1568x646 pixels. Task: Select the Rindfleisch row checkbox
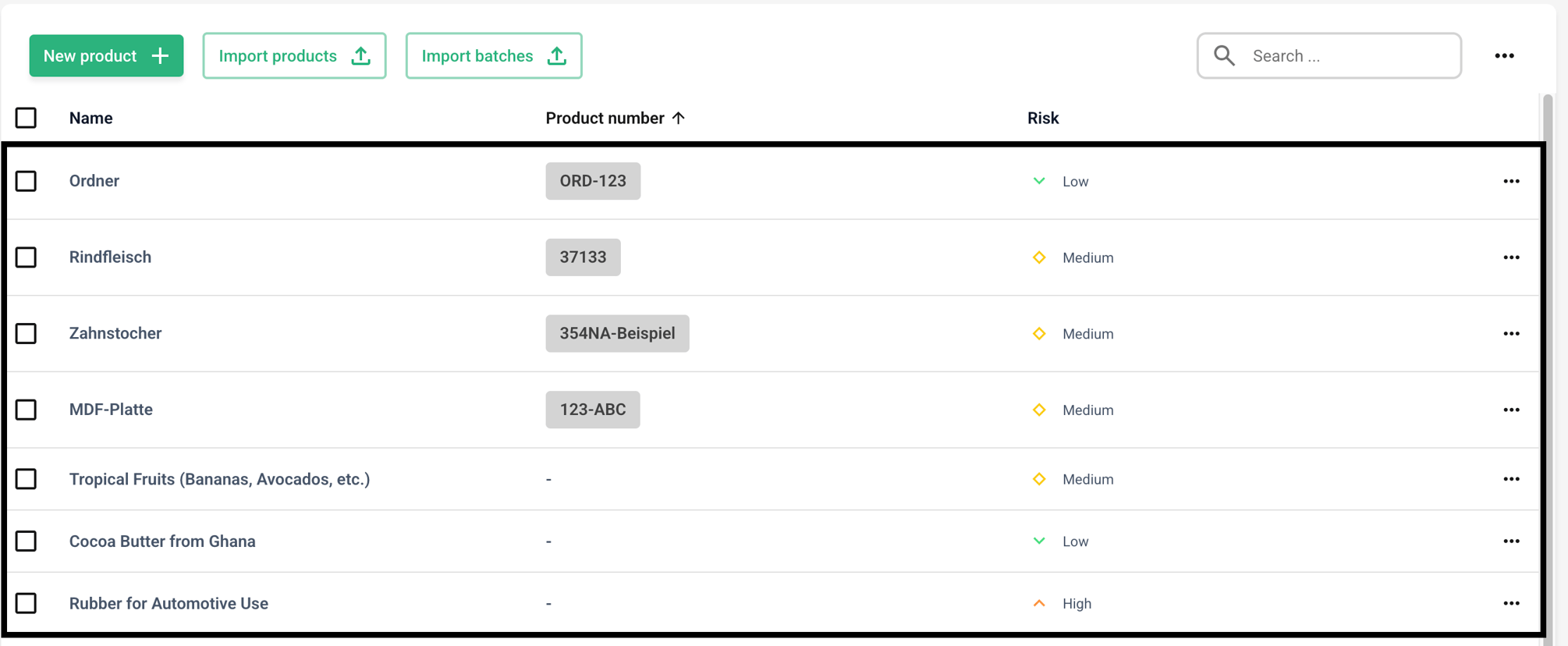(26, 257)
